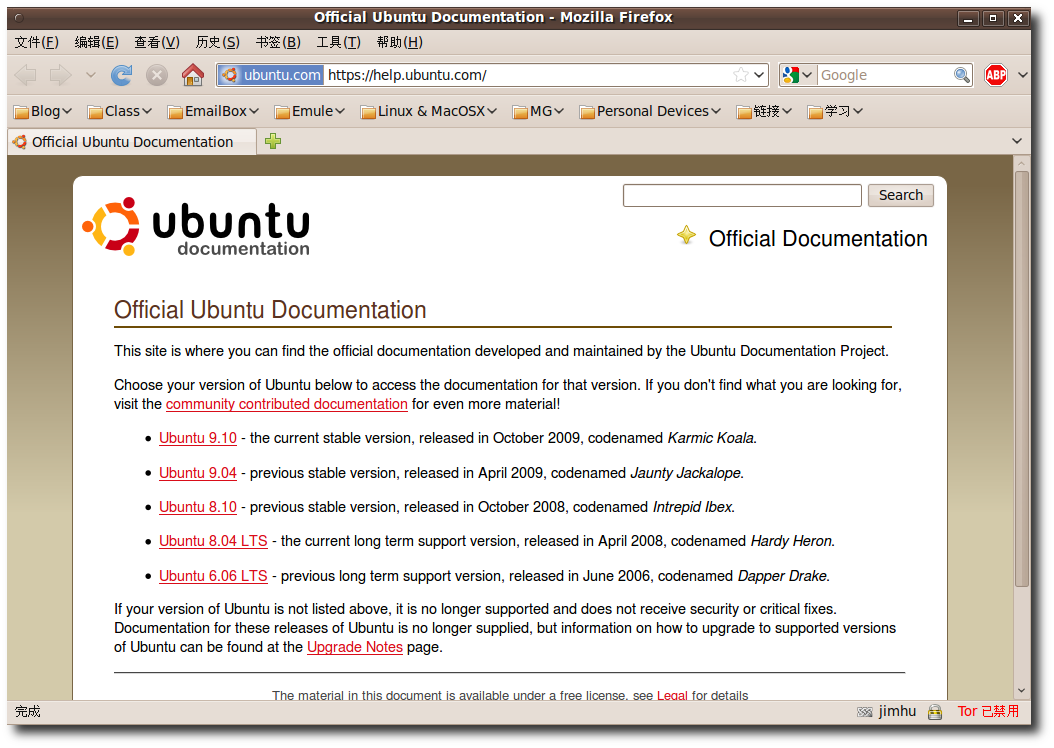
Task: Open the Ubuntu 8.04 LTS link
Action: click(213, 541)
